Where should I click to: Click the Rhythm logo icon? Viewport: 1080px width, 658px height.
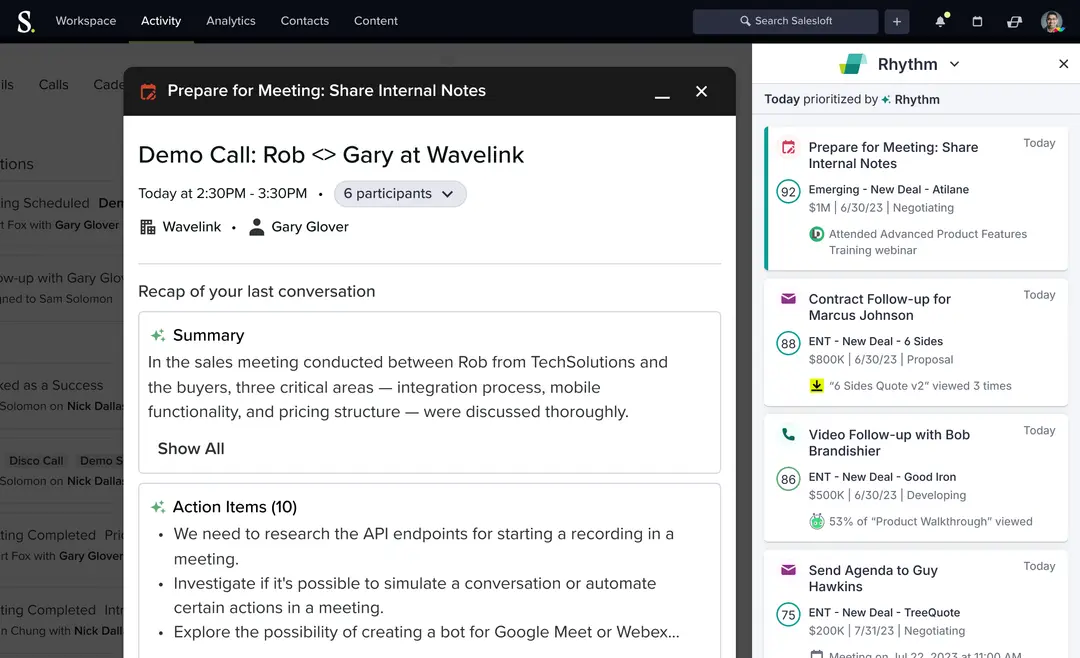tap(853, 64)
